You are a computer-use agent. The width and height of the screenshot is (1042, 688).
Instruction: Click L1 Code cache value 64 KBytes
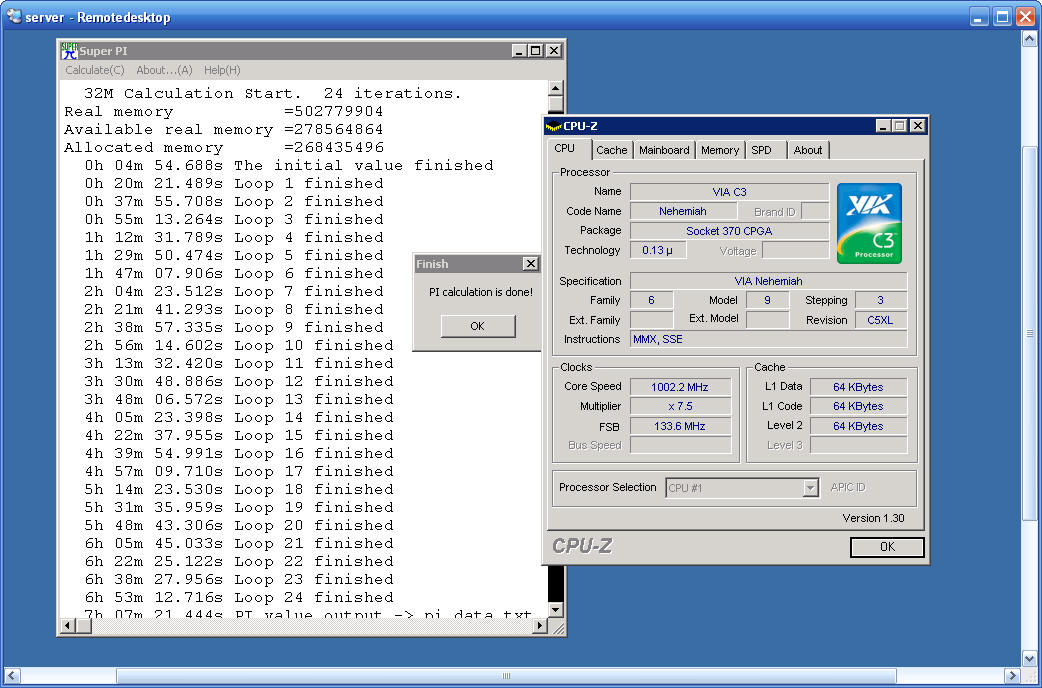click(x=859, y=406)
